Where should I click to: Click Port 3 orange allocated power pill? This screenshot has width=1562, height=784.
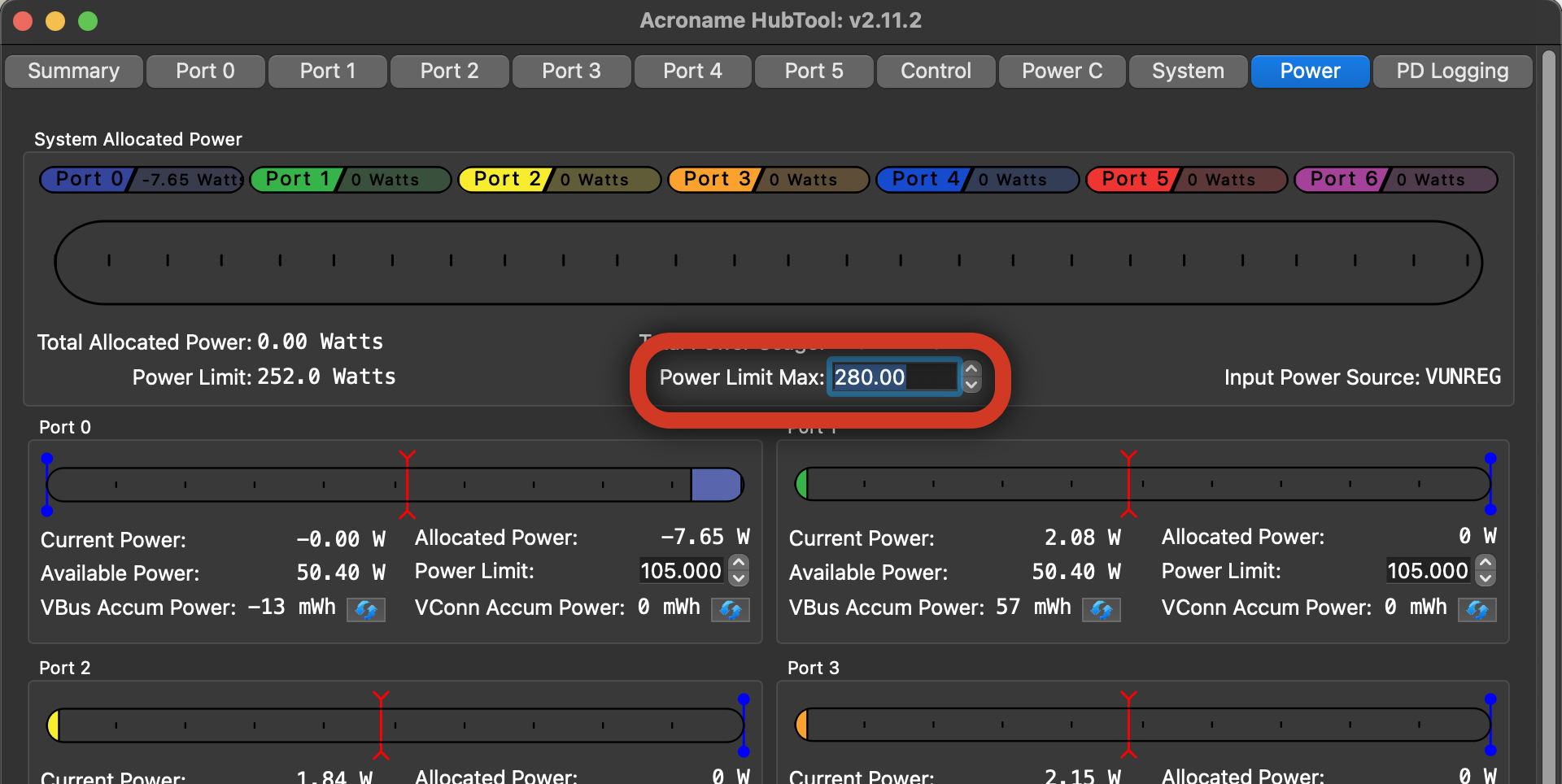click(769, 179)
